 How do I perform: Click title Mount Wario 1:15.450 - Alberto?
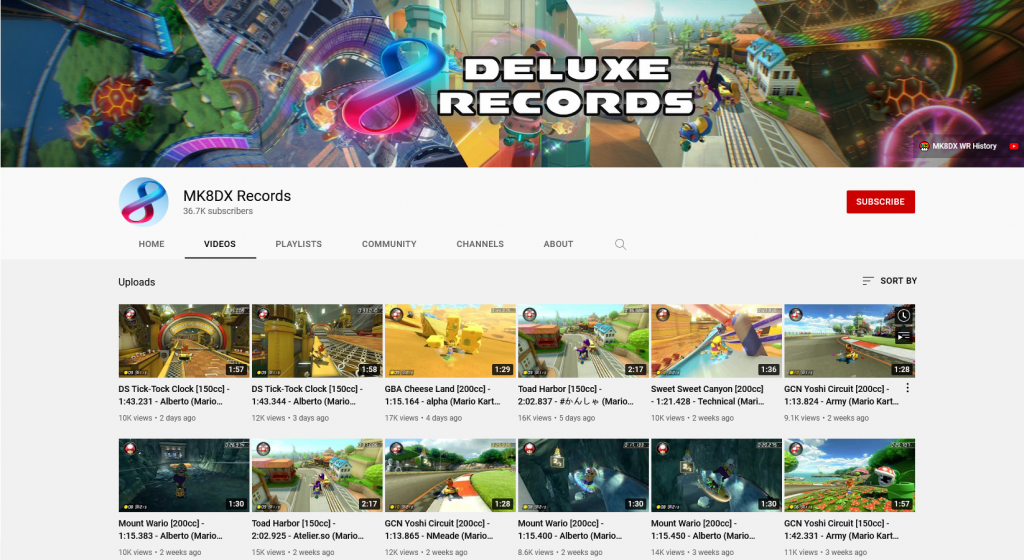(703, 529)
